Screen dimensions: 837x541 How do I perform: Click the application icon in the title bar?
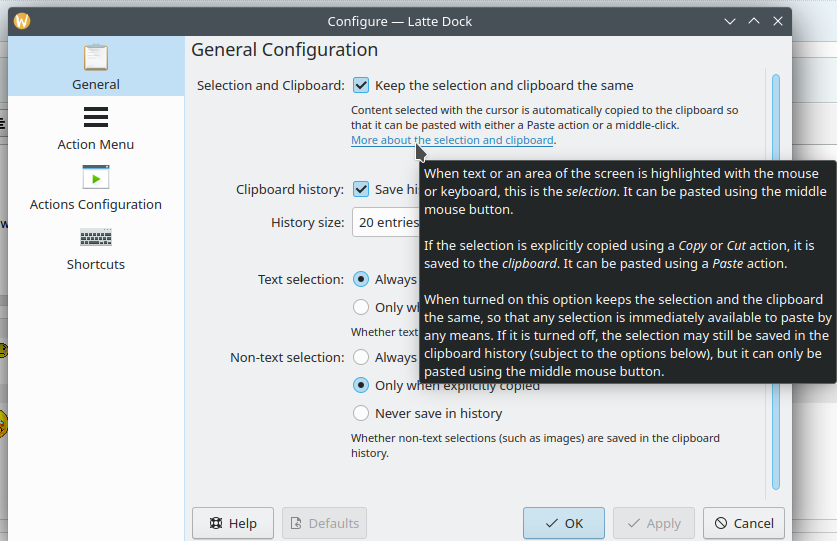(x=22, y=21)
